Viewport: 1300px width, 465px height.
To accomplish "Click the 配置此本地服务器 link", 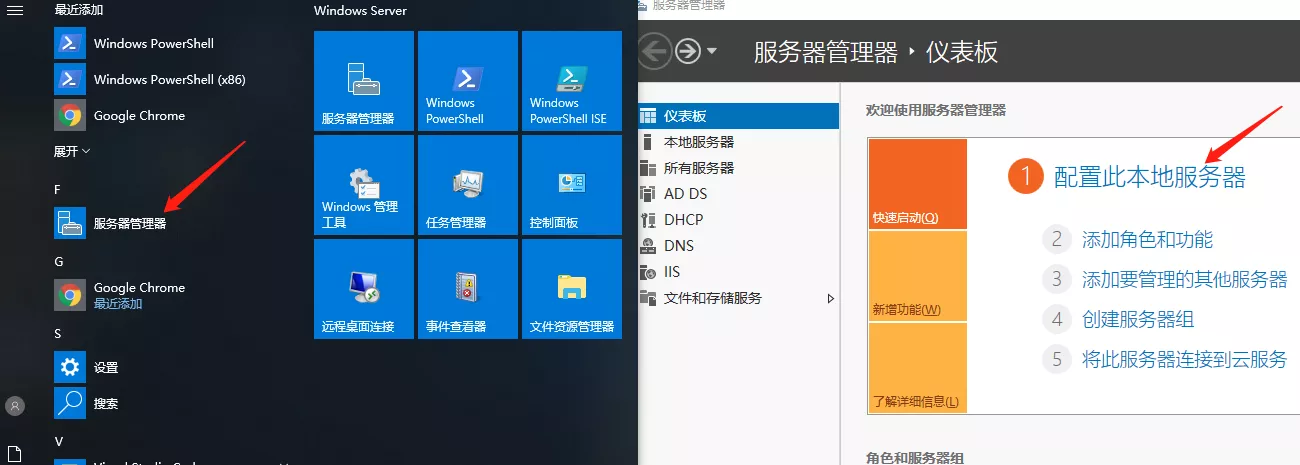I will pos(1149,177).
